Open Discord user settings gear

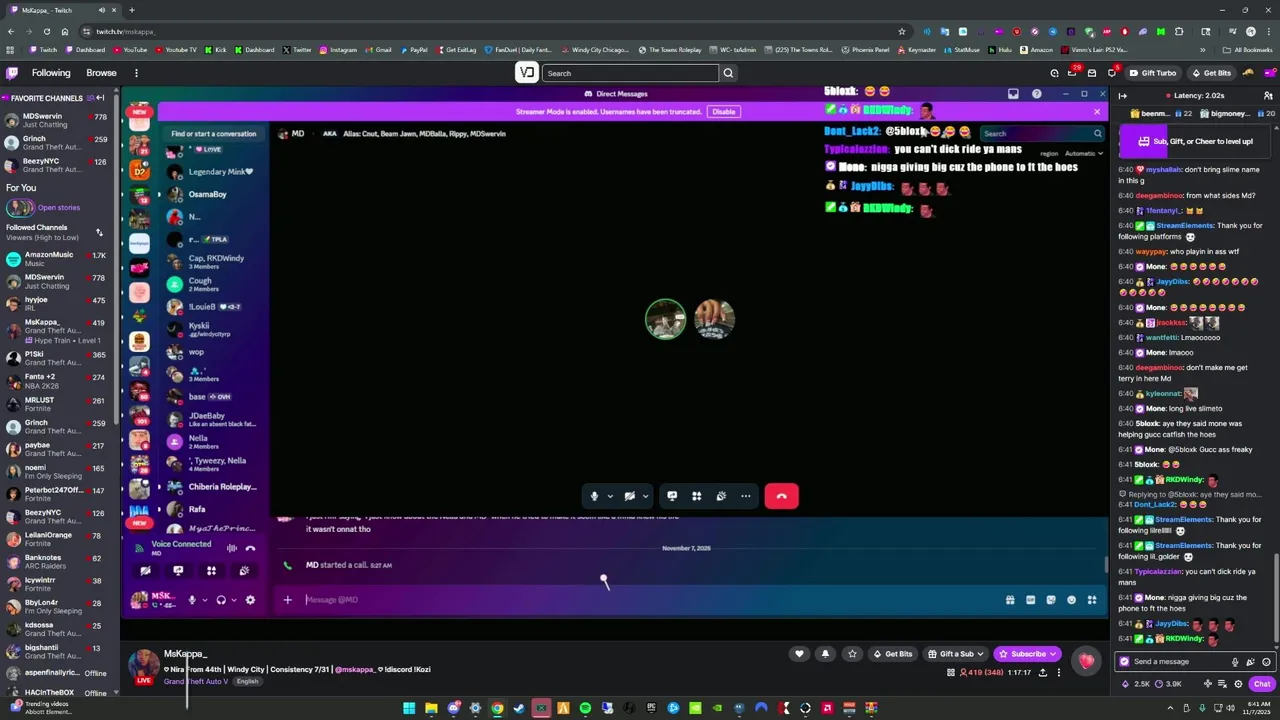coord(250,600)
